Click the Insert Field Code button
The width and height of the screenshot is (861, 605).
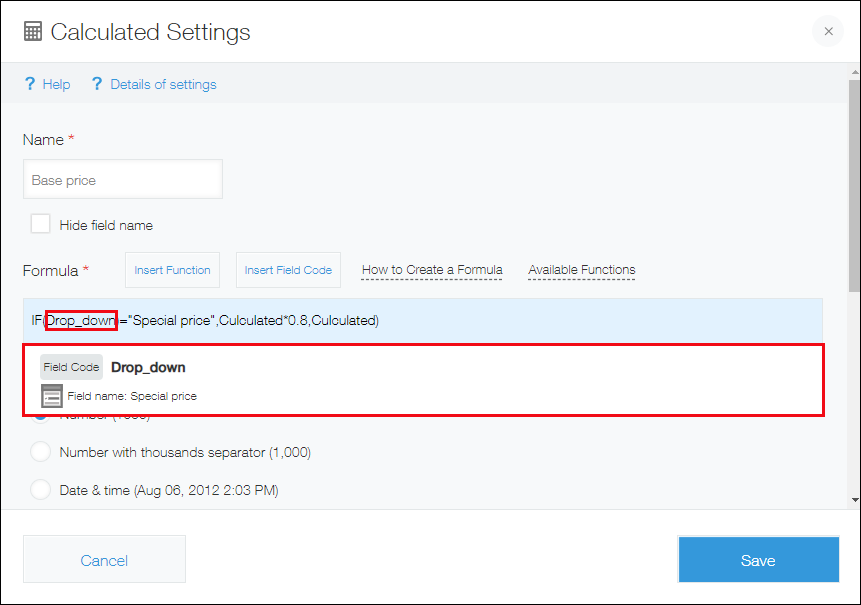click(x=288, y=270)
